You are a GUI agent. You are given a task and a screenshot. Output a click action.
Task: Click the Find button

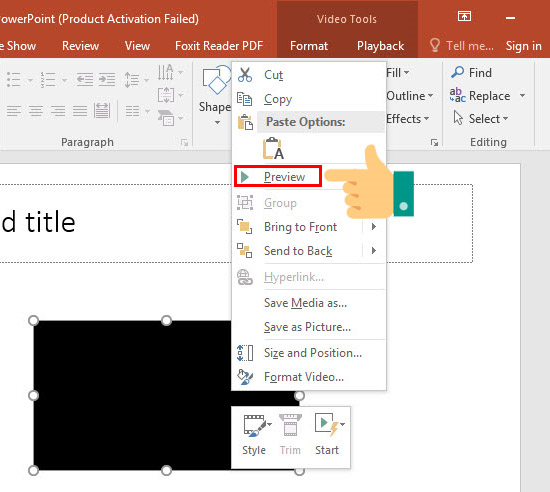tap(471, 73)
